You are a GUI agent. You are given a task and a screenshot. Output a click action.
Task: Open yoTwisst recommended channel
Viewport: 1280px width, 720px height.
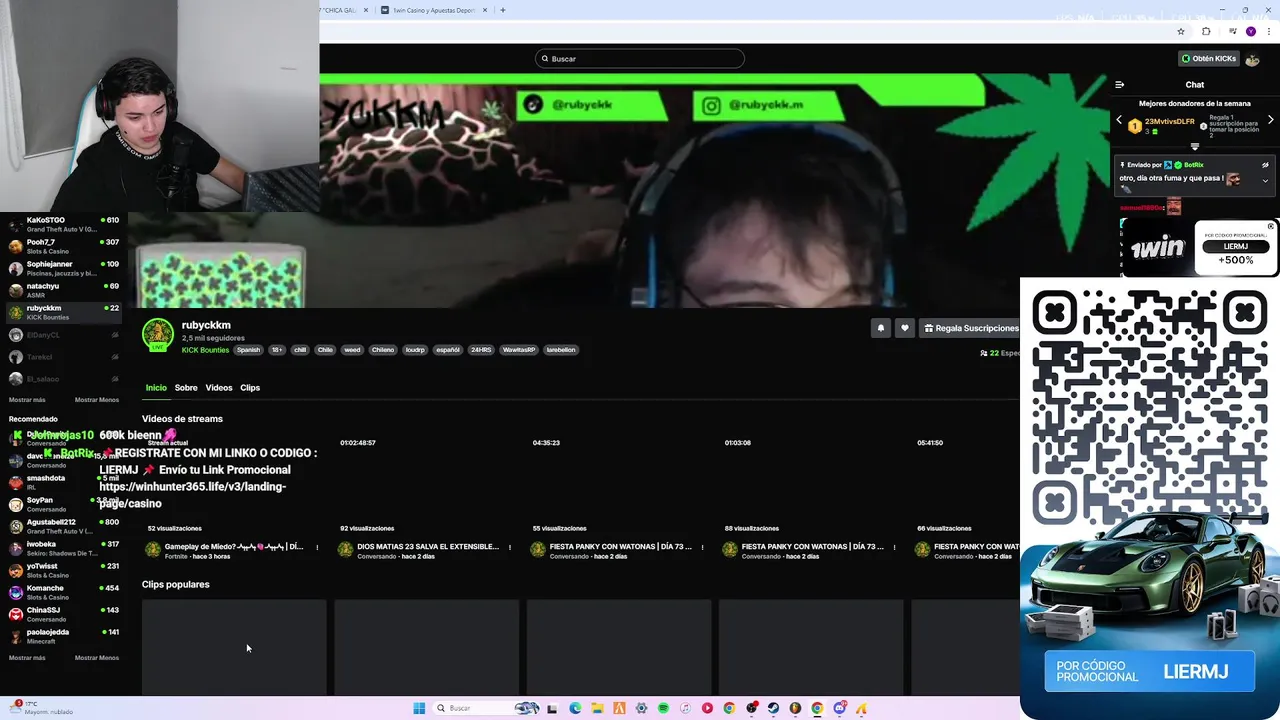(64, 570)
